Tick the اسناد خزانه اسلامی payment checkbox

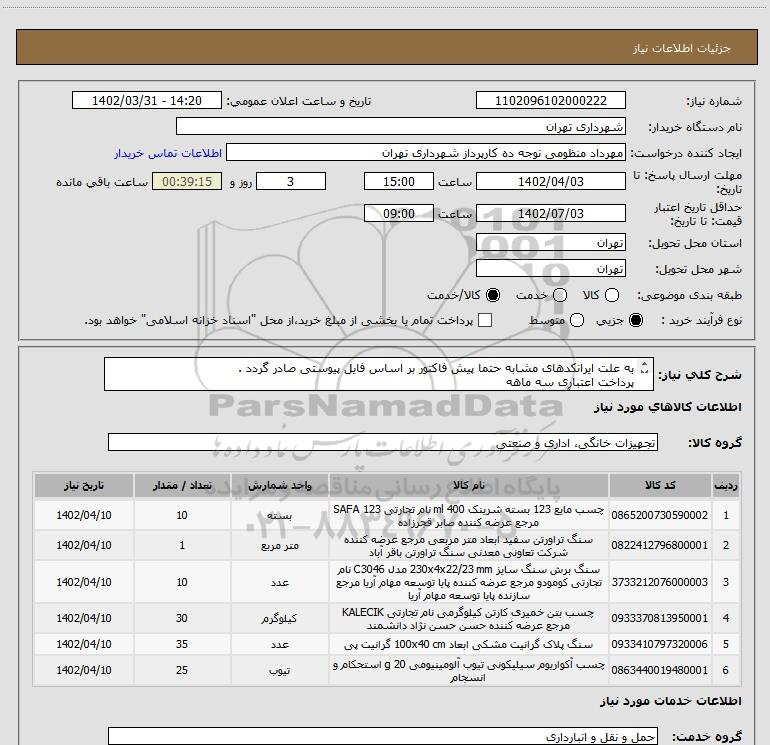[x=485, y=320]
